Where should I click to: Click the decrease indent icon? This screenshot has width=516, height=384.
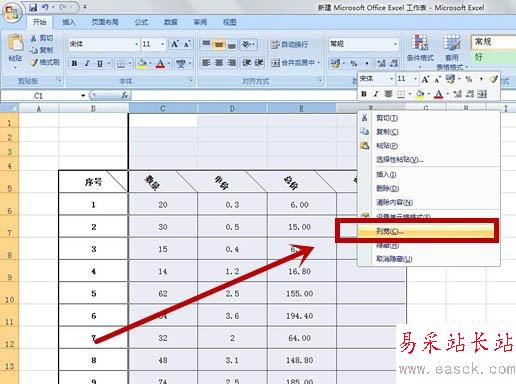pyautogui.click(x=247, y=63)
